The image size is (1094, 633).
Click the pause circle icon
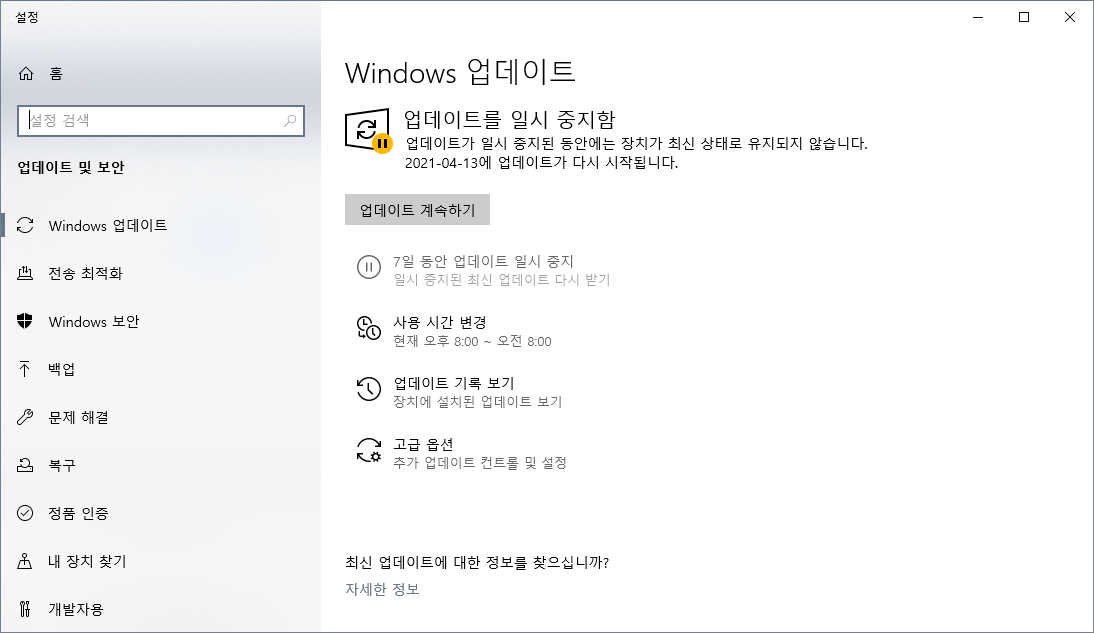click(x=368, y=267)
